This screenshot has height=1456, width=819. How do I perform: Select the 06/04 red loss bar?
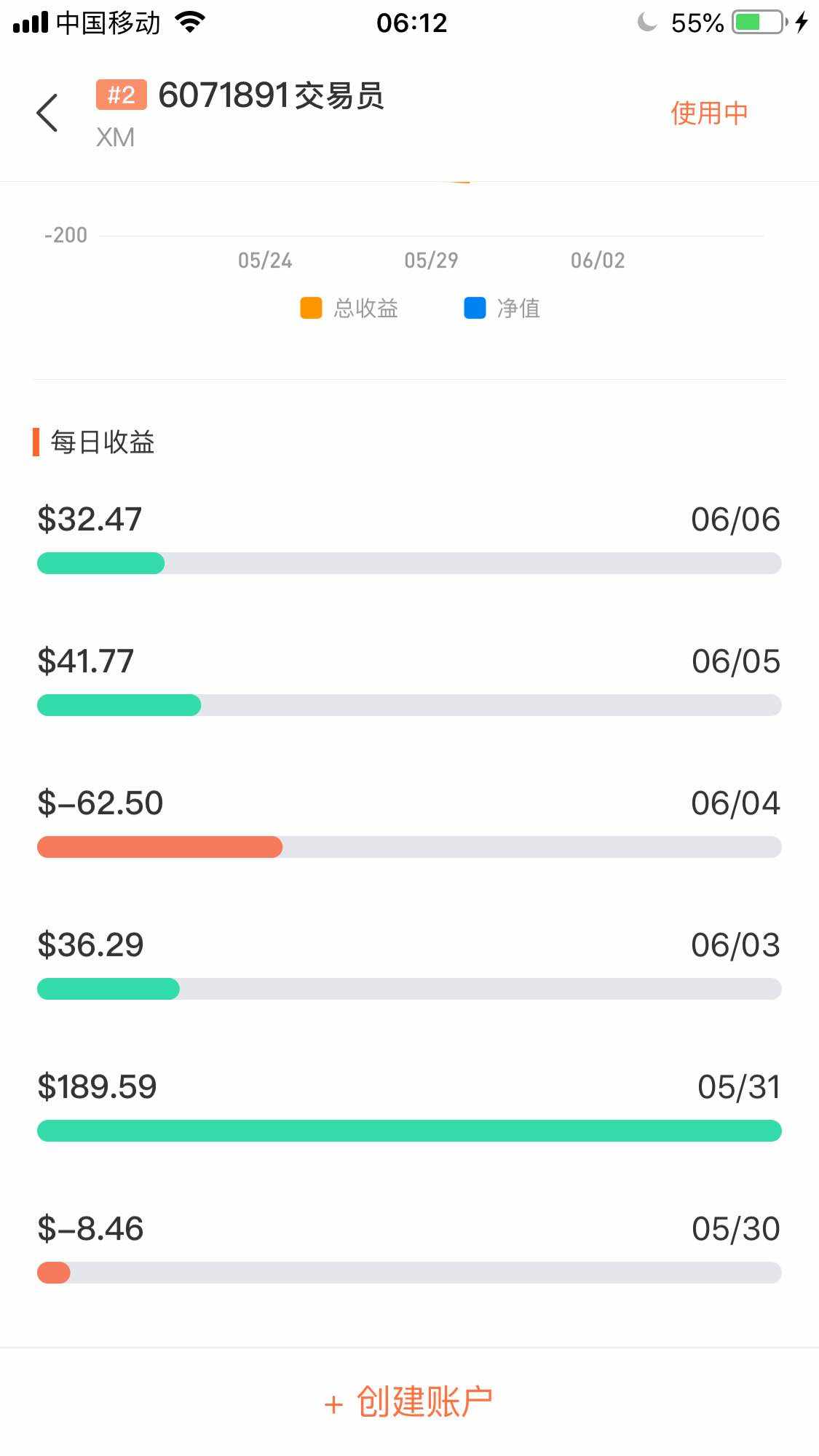pos(160,847)
